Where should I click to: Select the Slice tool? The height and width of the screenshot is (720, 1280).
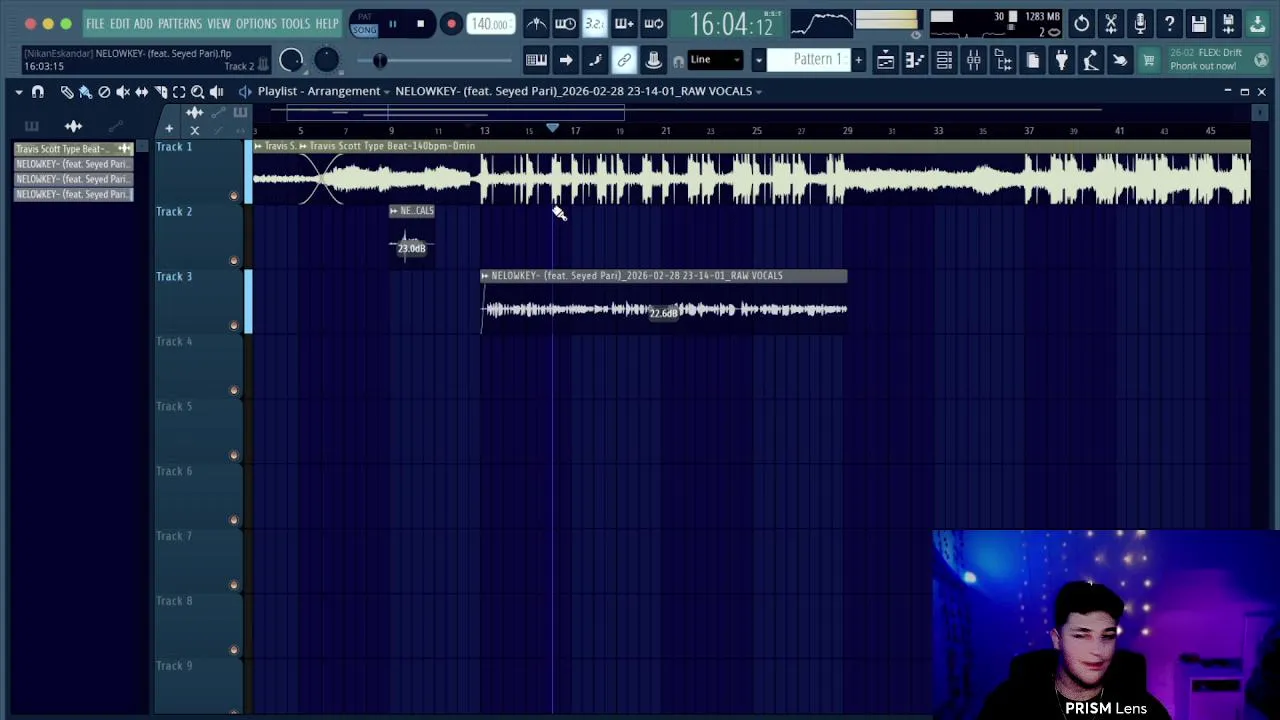tap(161, 92)
